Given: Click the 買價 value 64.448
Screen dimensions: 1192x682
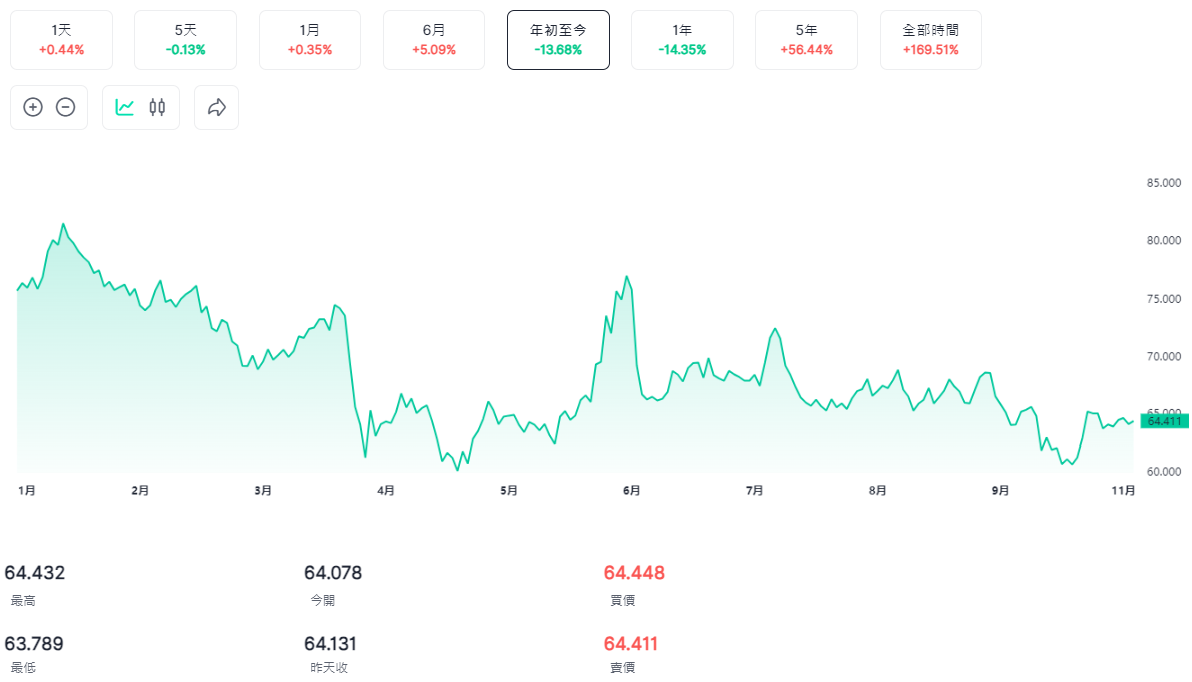Looking at the screenshot, I should click(634, 573).
